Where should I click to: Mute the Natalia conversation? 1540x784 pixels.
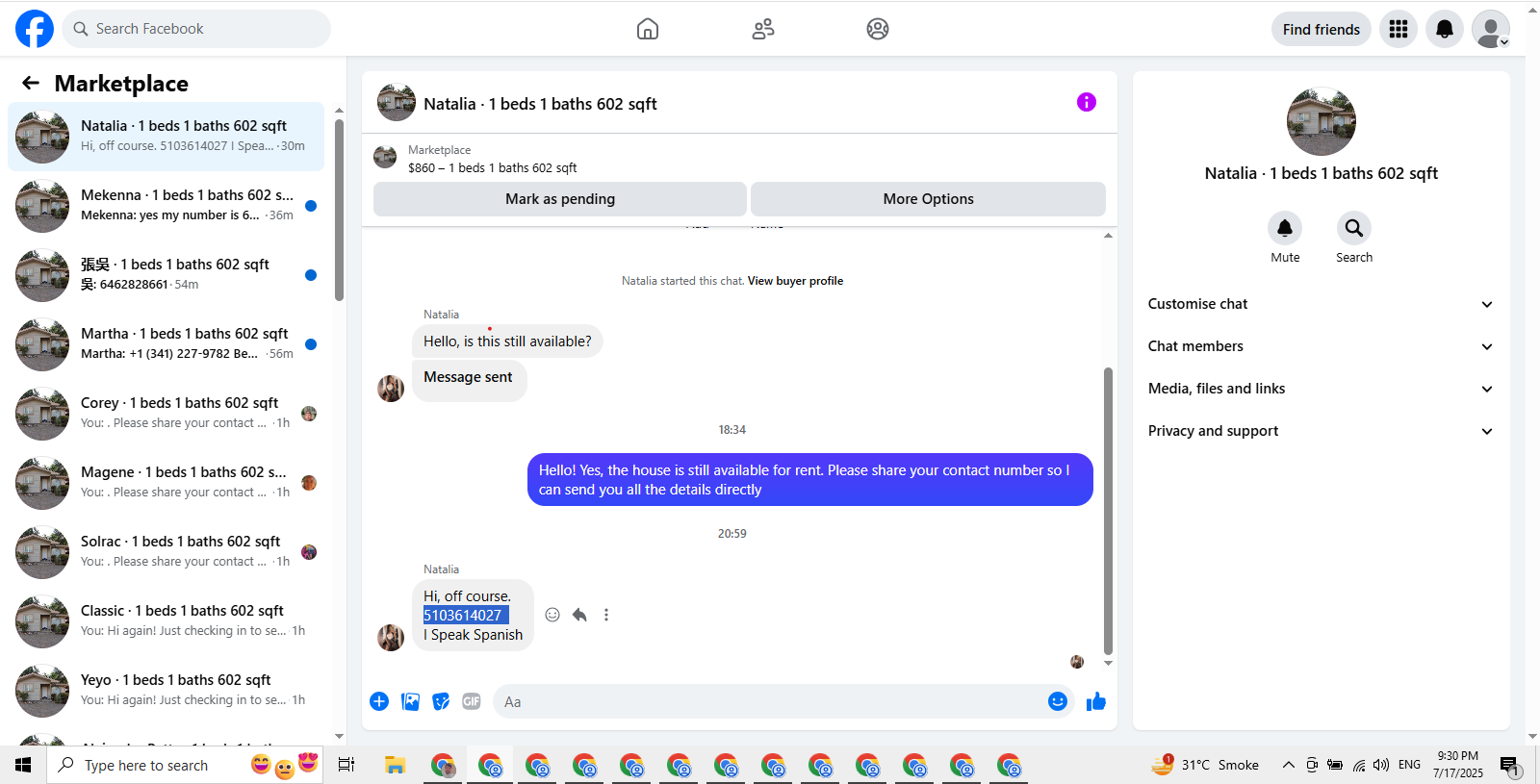pyautogui.click(x=1285, y=228)
